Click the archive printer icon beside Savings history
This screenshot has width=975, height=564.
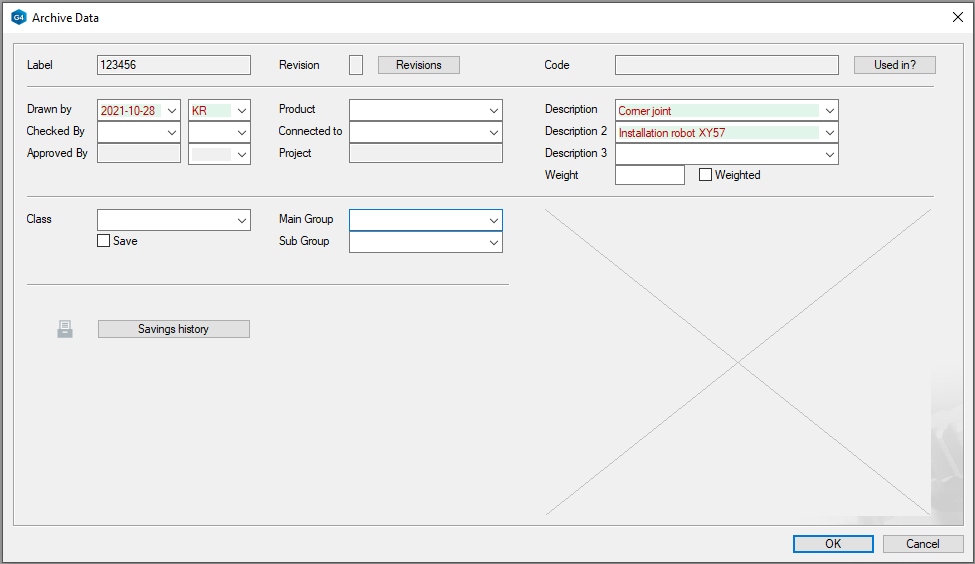click(x=65, y=329)
